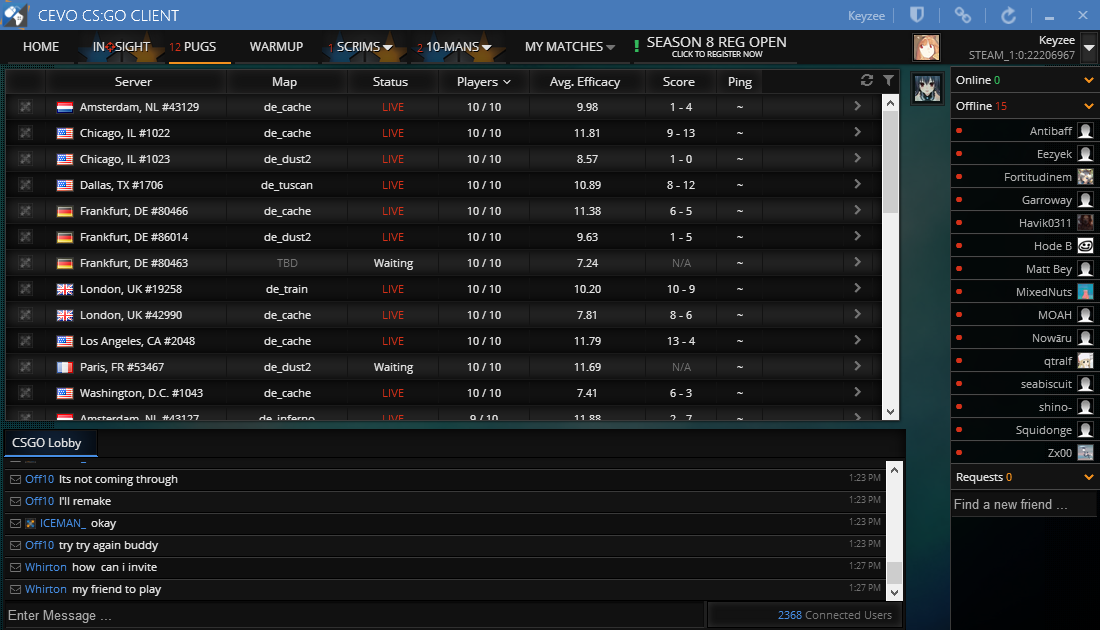Focus the Find a new friend field

click(x=1024, y=504)
